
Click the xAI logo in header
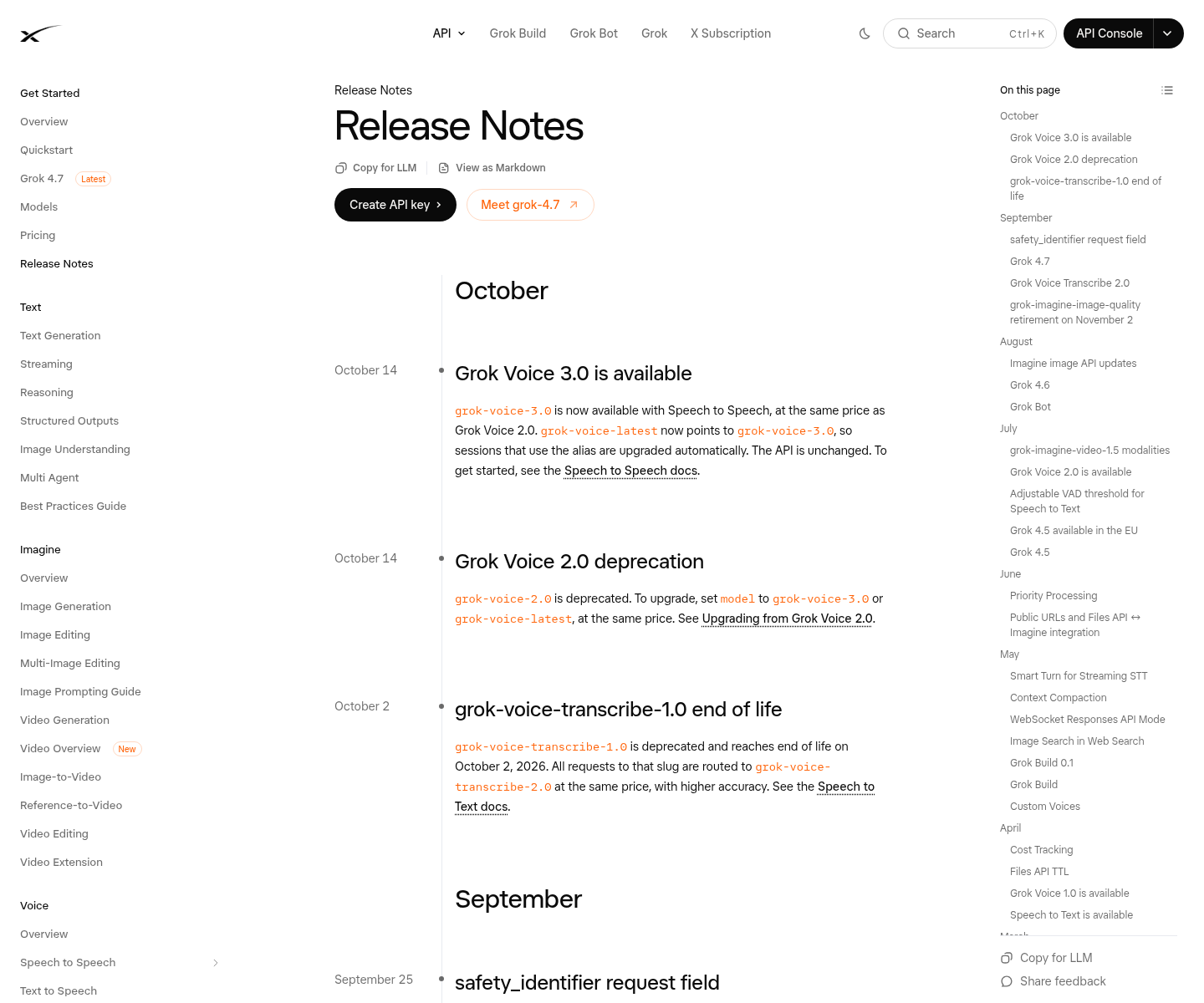click(x=40, y=33)
